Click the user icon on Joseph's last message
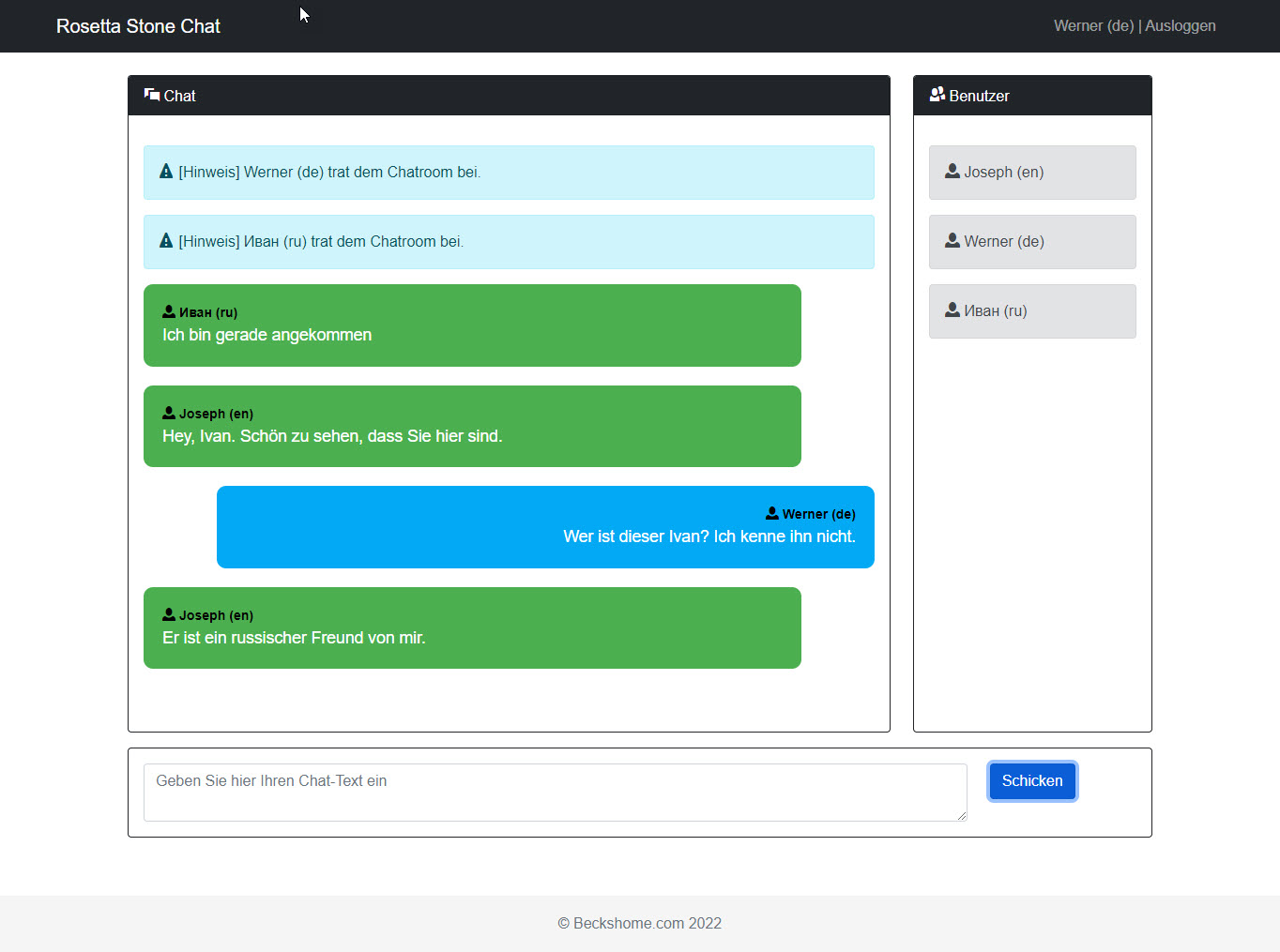This screenshot has height=952, width=1280. tap(169, 614)
